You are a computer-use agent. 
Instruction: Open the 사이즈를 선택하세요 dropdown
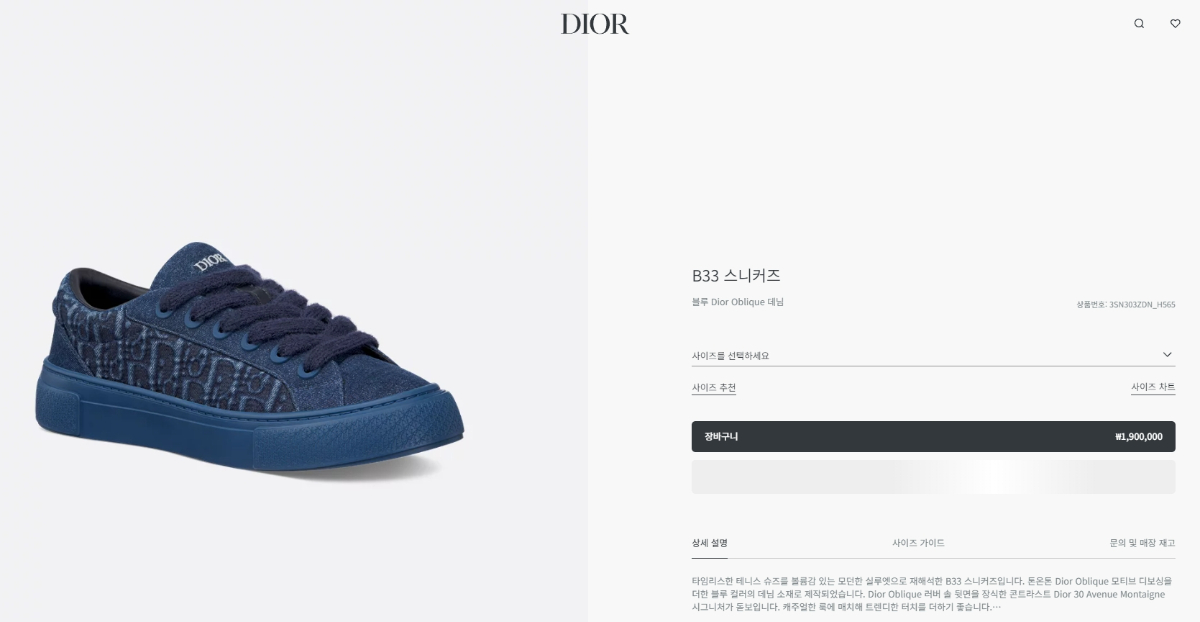pos(933,355)
